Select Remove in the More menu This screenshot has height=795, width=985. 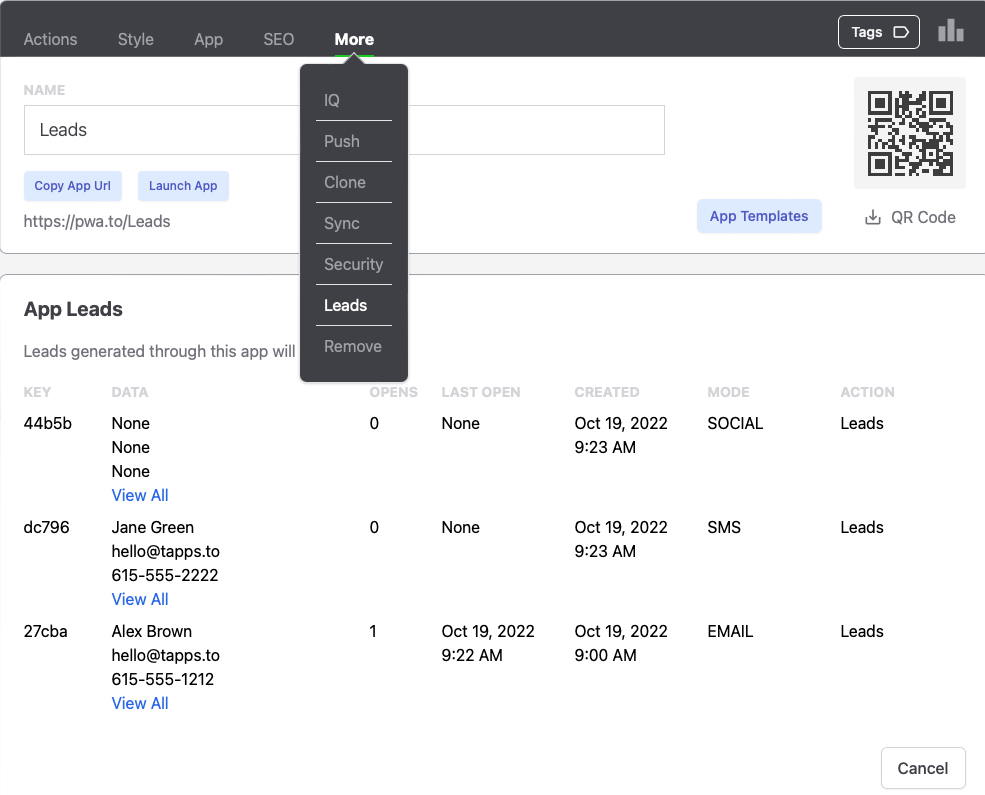(353, 346)
